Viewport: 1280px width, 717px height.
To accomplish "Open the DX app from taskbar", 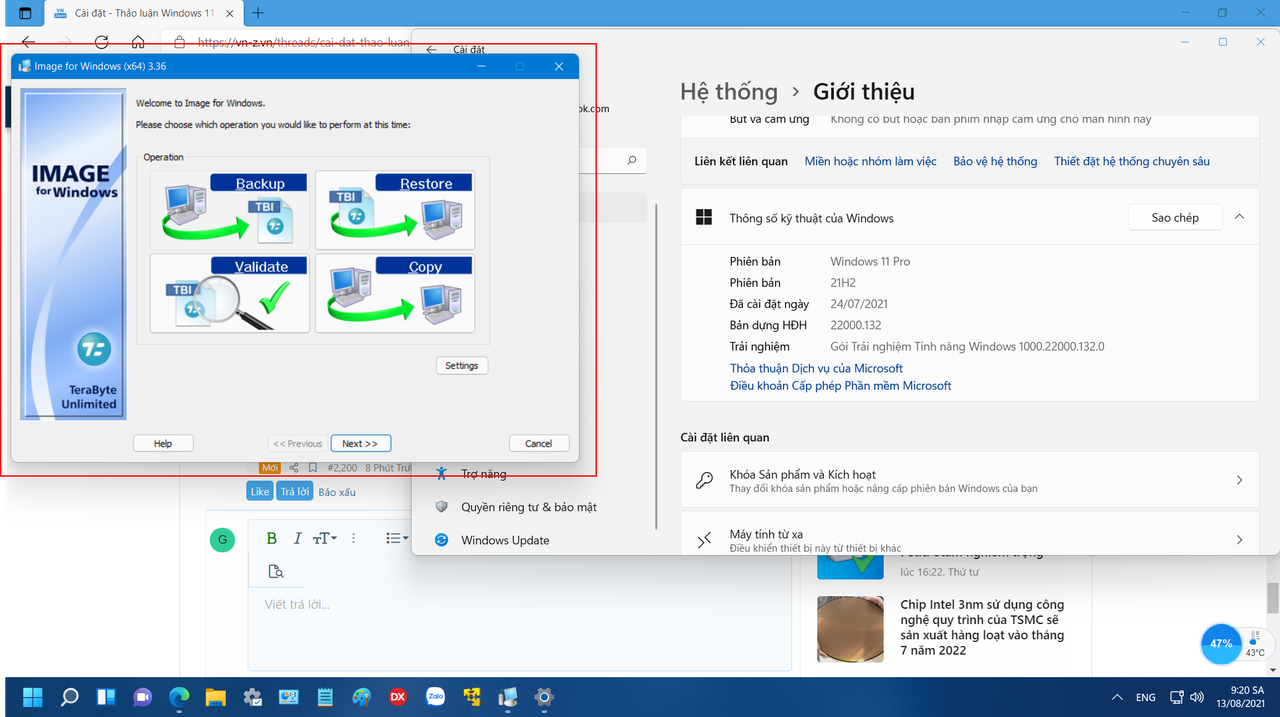I will tap(398, 697).
